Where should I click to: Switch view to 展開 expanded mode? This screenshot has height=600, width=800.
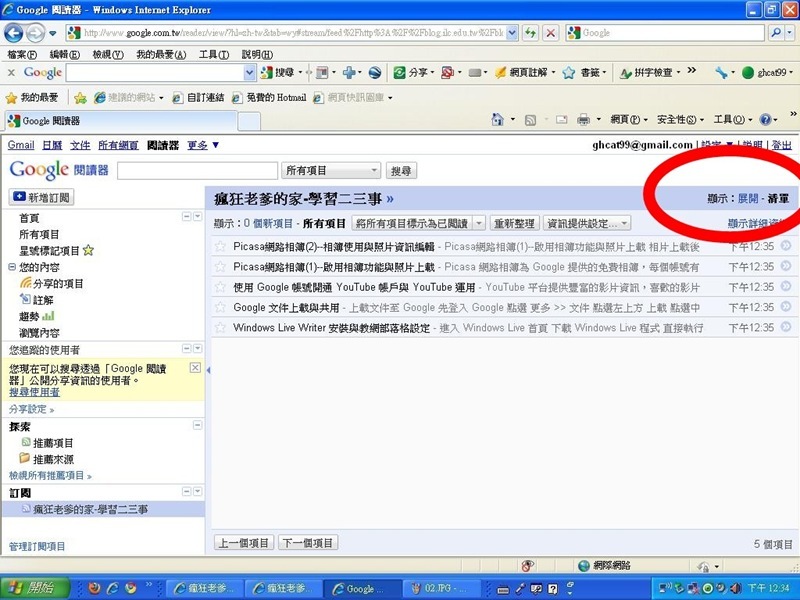click(x=748, y=198)
